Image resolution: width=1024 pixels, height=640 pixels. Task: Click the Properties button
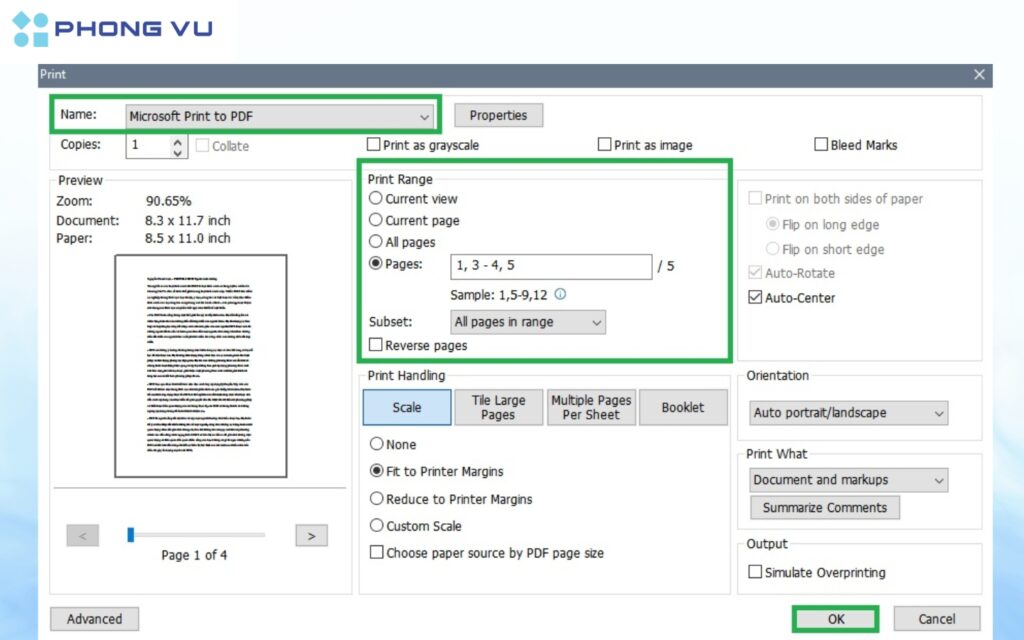(498, 116)
